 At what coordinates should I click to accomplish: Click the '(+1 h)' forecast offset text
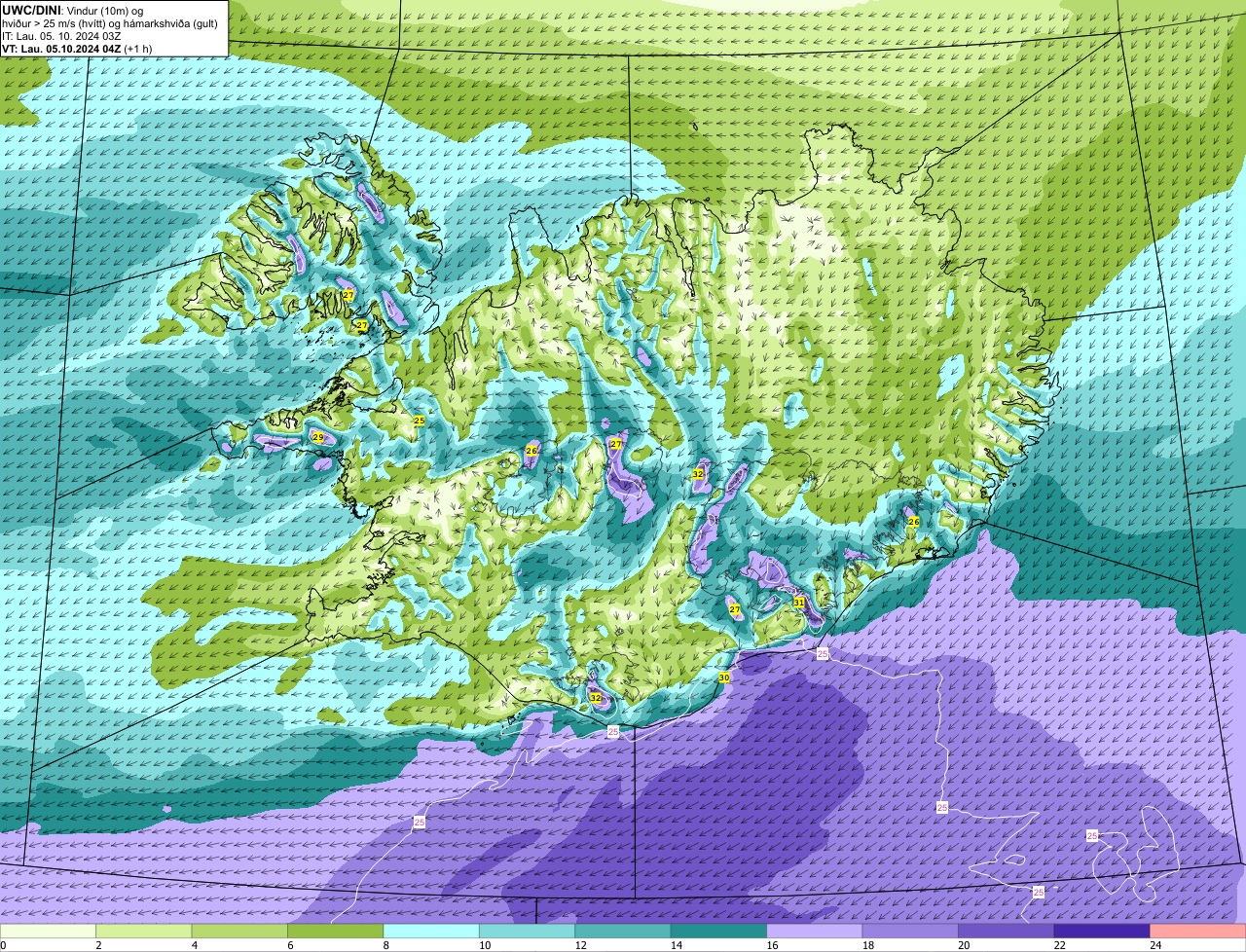(x=139, y=49)
